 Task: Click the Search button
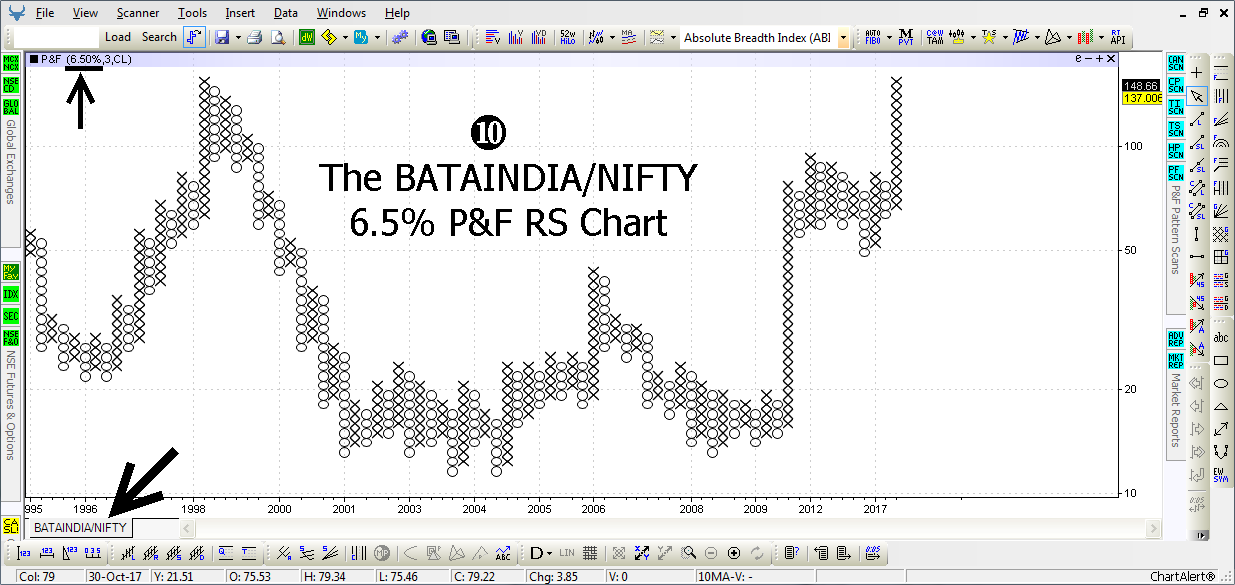tap(159, 37)
